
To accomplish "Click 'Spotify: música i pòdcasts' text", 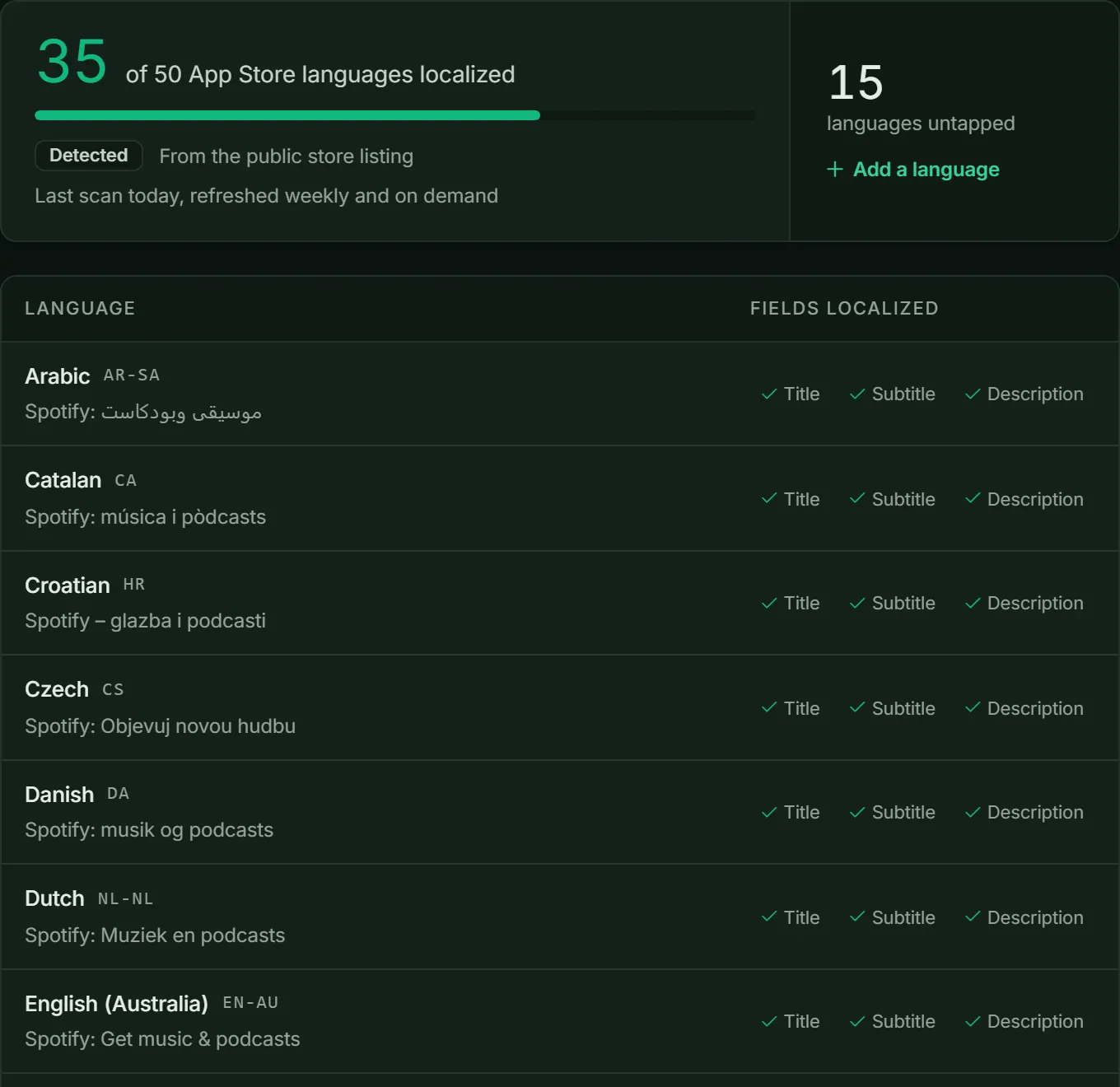I will pyautogui.click(x=146, y=517).
